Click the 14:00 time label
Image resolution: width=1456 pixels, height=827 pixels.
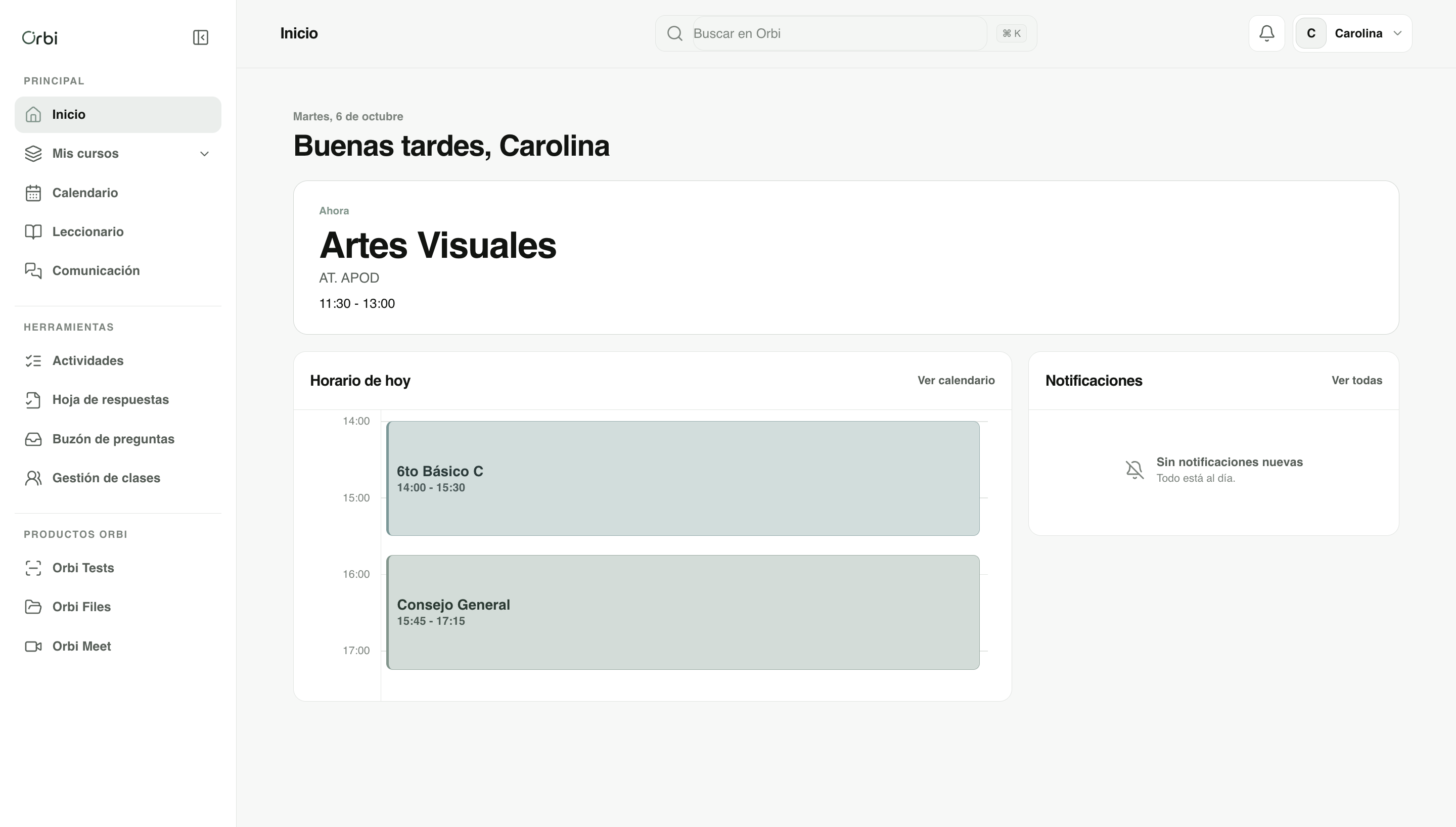point(356,421)
